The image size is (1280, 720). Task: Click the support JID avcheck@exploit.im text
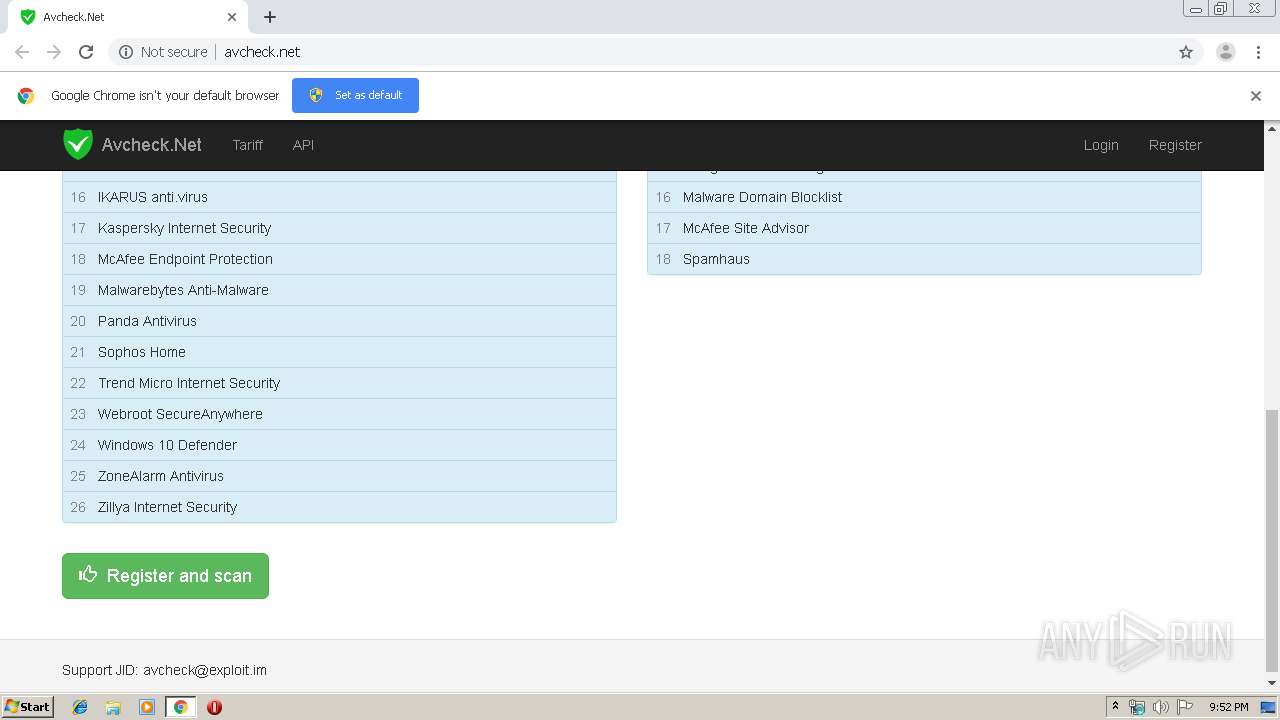[205, 670]
